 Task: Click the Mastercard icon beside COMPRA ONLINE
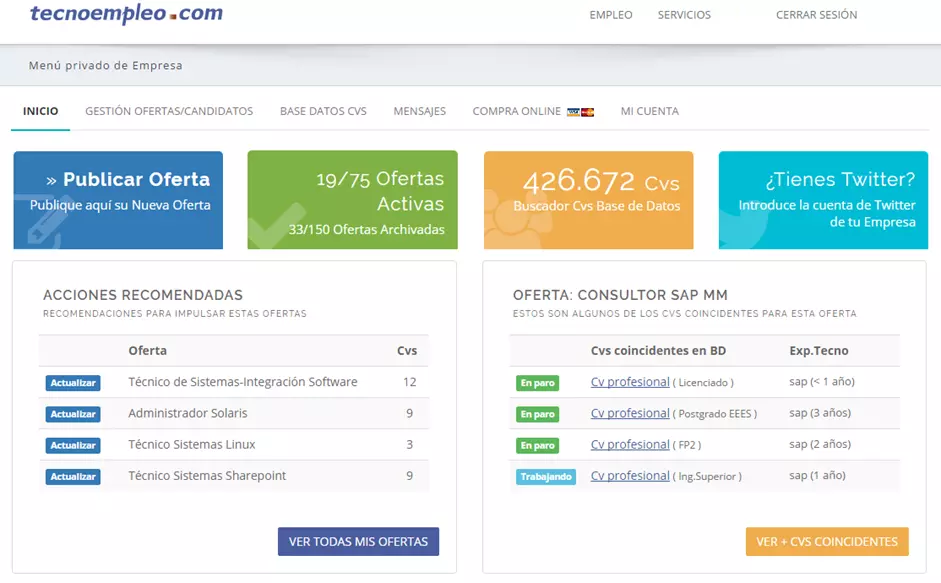[587, 112]
